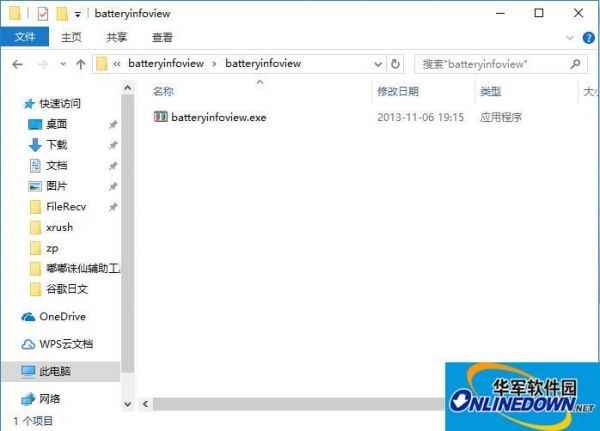
Task: Open the blue help question icon
Action: tap(590, 37)
